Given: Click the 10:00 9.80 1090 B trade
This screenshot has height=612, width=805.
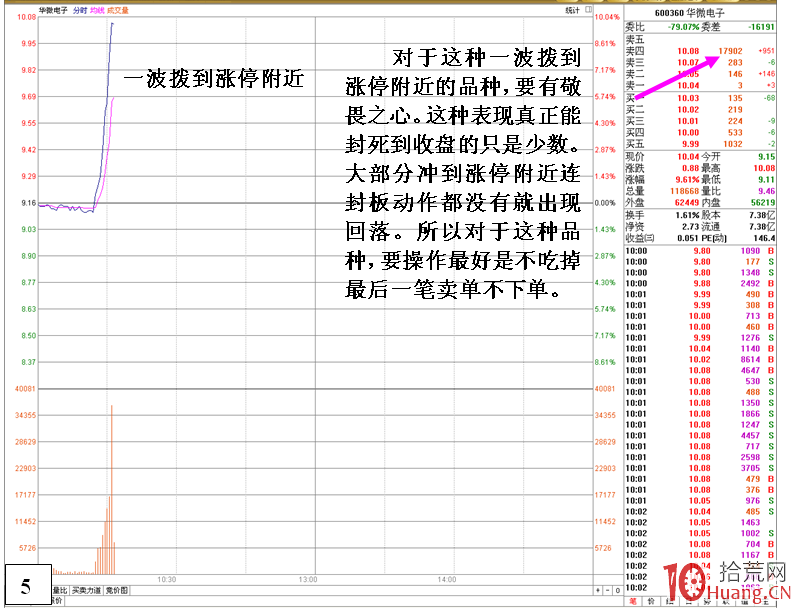Looking at the screenshot, I should pyautogui.click(x=700, y=251).
